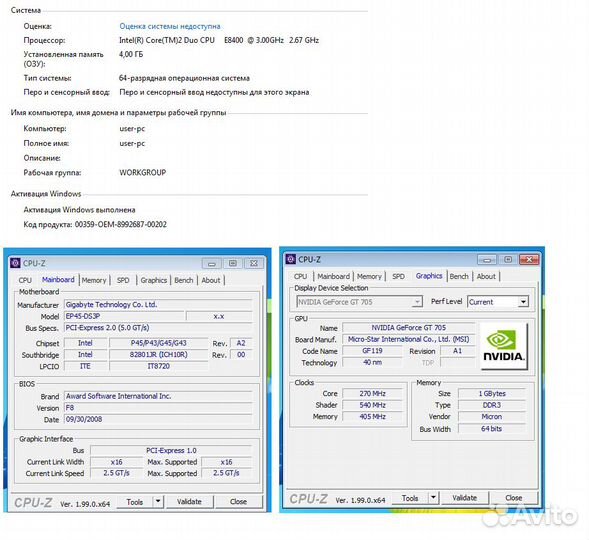Click the motherboard Model field EP45-DS3P
The image size is (589, 540).
124,316
